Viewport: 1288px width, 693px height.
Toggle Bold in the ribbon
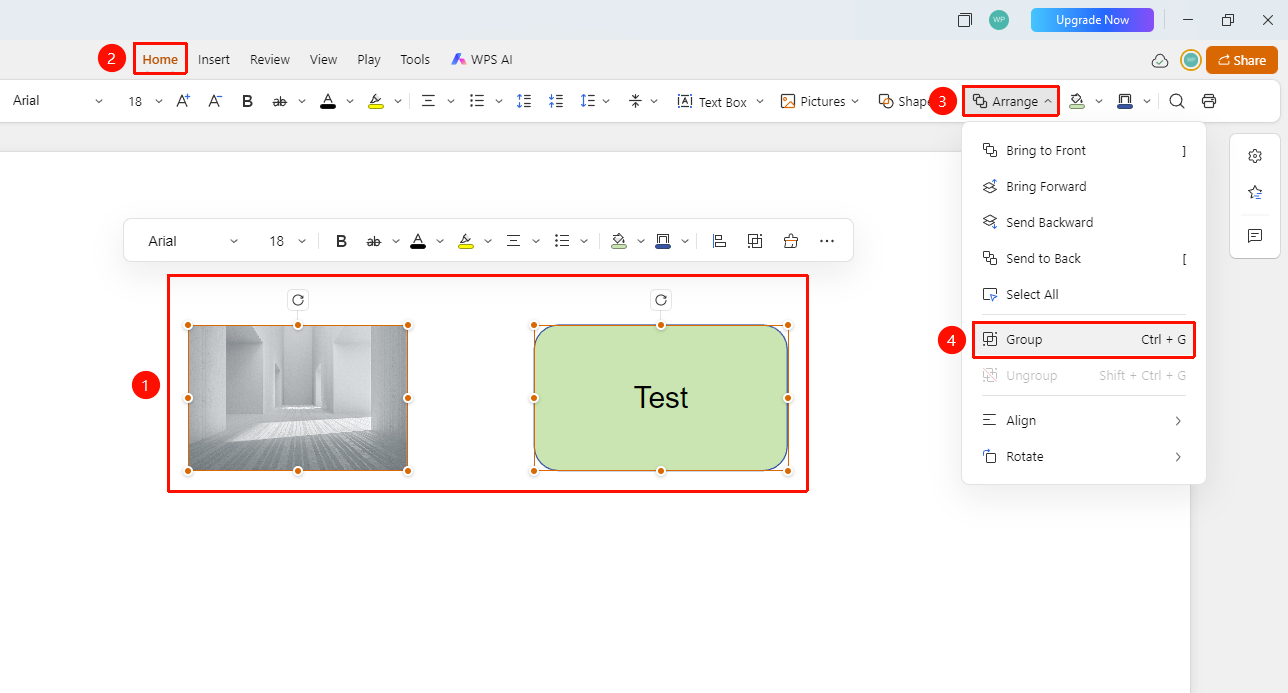(247, 101)
